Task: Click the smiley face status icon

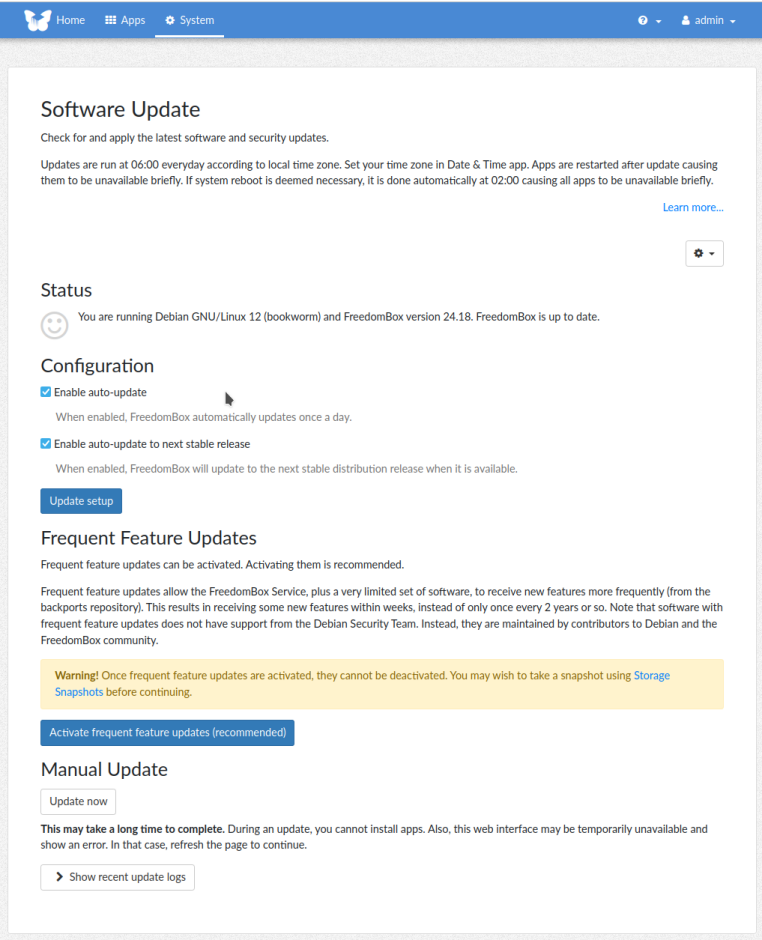Action: coord(54,324)
